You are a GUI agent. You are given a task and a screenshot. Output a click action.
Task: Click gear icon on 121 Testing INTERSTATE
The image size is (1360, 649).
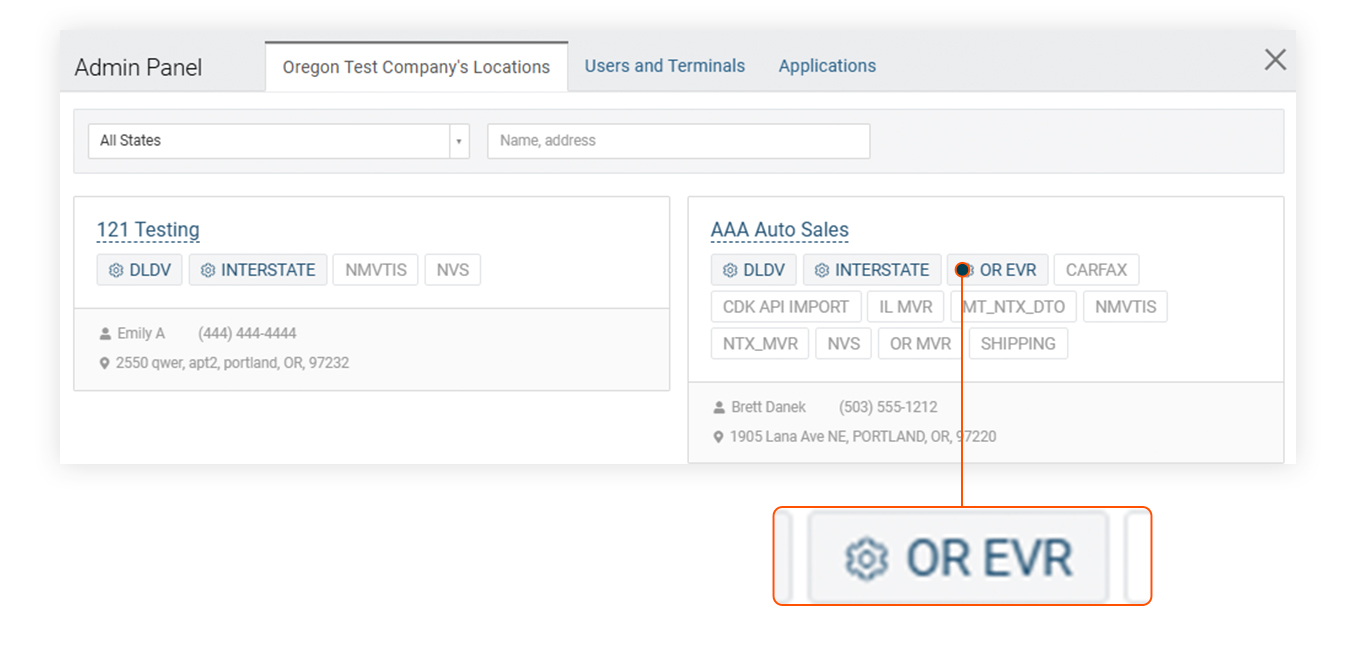click(208, 270)
